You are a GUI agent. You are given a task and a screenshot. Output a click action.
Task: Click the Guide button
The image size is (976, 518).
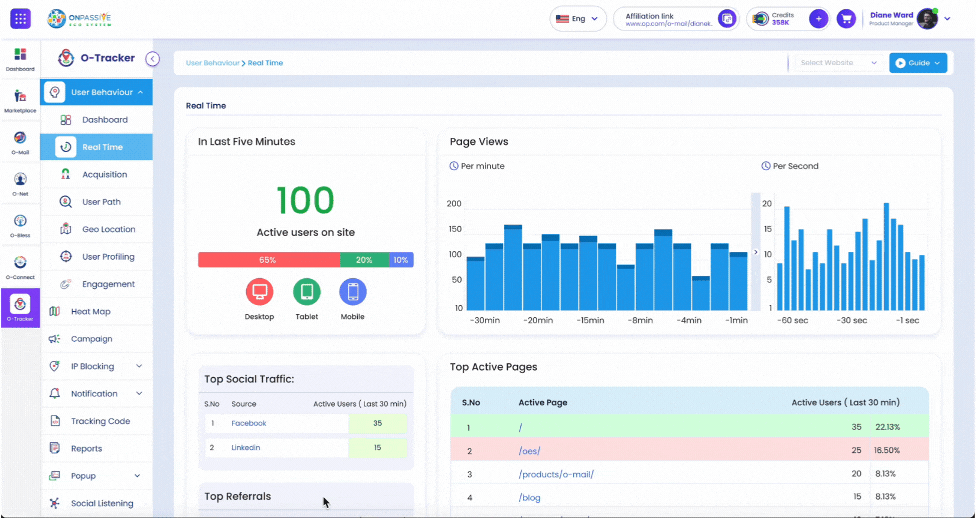918,63
